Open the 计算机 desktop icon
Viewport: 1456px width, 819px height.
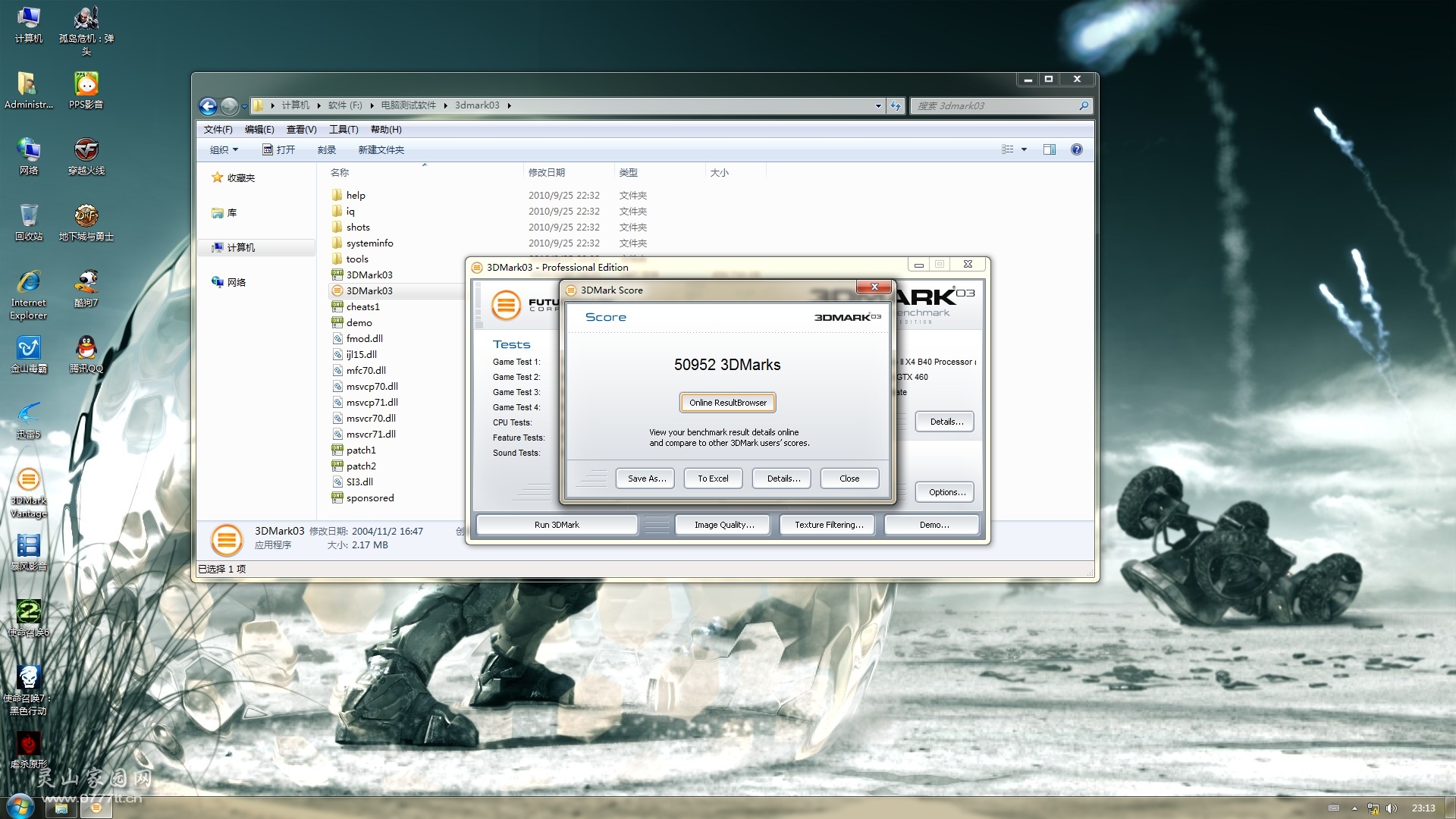click(28, 24)
